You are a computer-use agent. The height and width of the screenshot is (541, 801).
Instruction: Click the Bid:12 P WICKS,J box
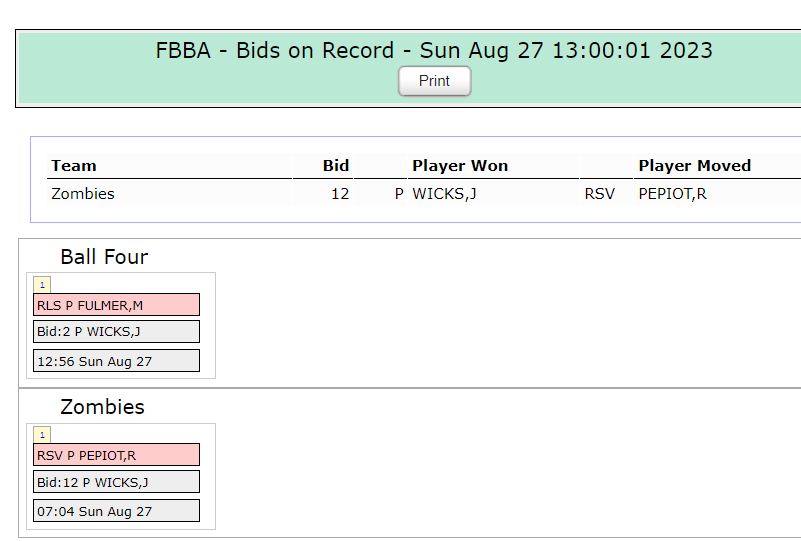[x=116, y=482]
